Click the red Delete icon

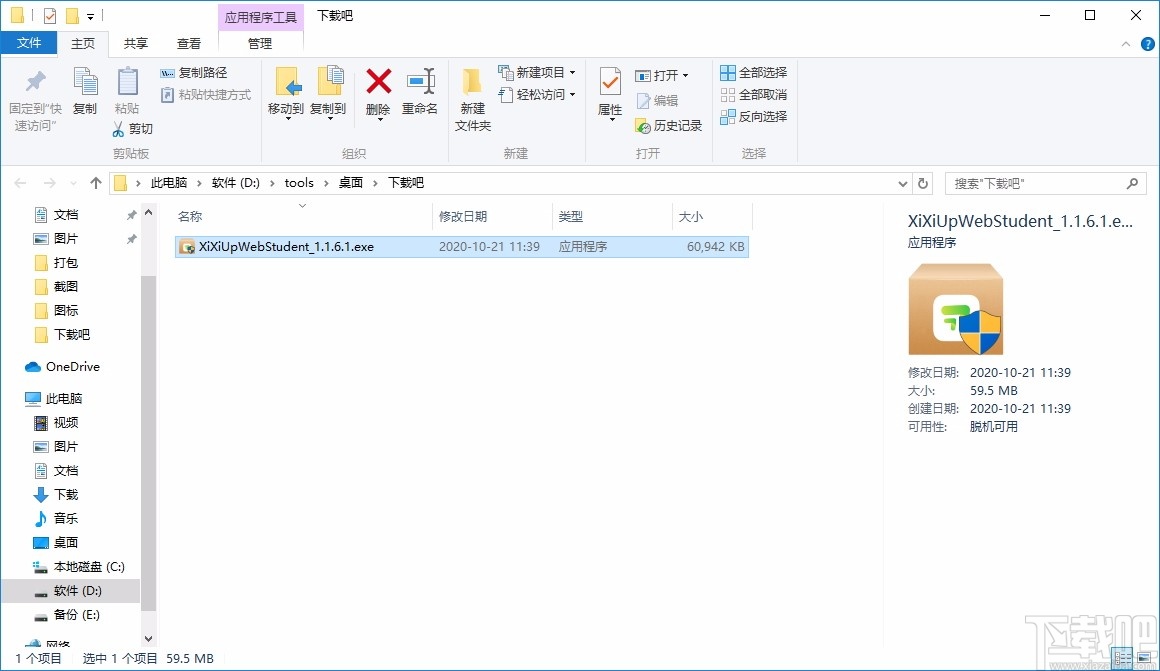379,81
